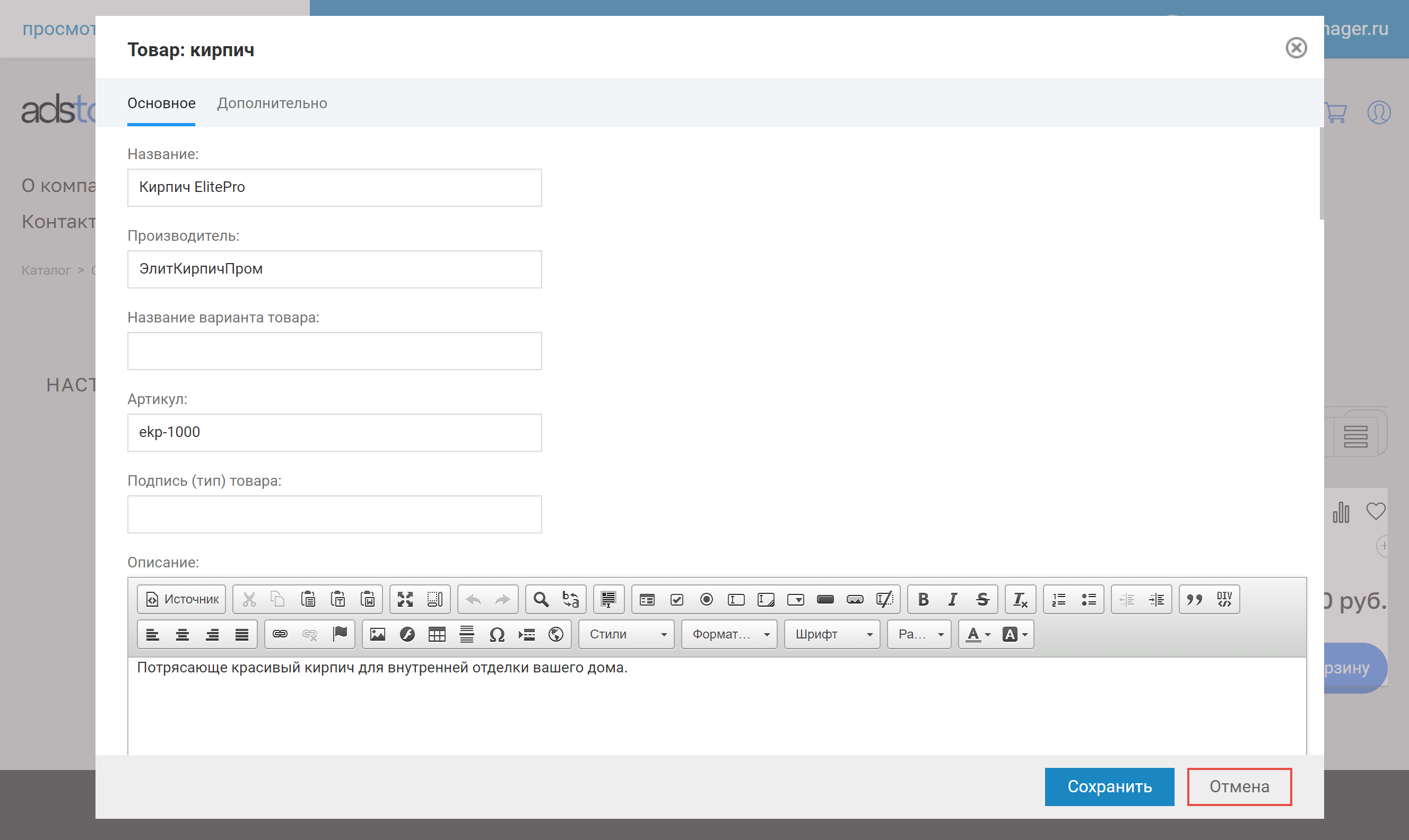Screen dimensions: 1409x840
Task: Insert special character Omega icon
Action: (x=497, y=634)
